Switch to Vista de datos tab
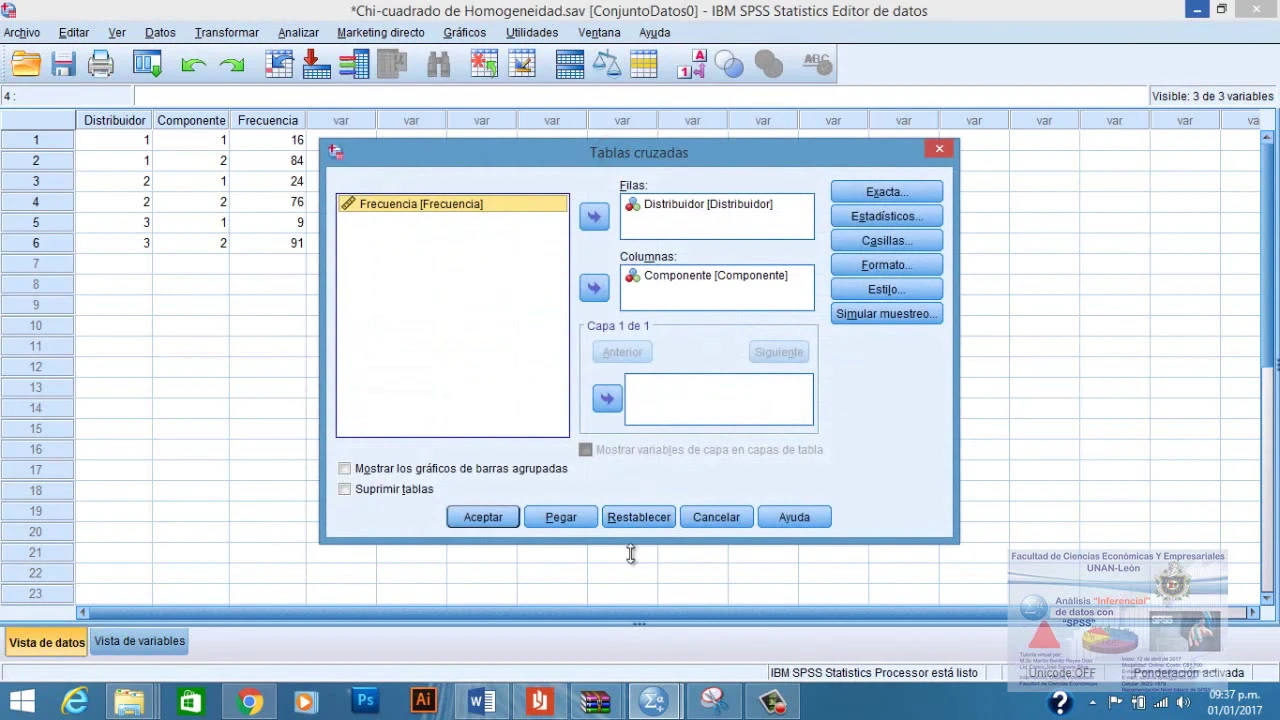Screen dimensions: 1280x720 pos(47,642)
